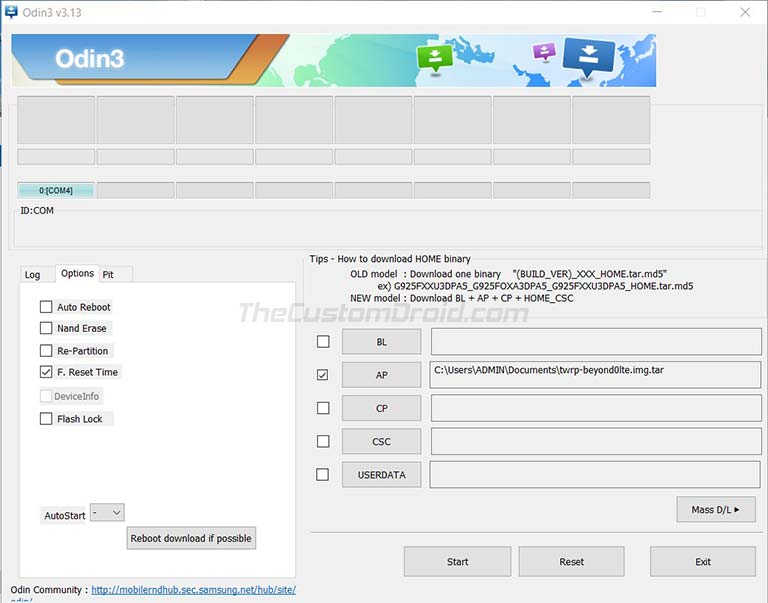Screen dimensions: 768x603
Task: Click the CP file button
Action: (x=382, y=409)
